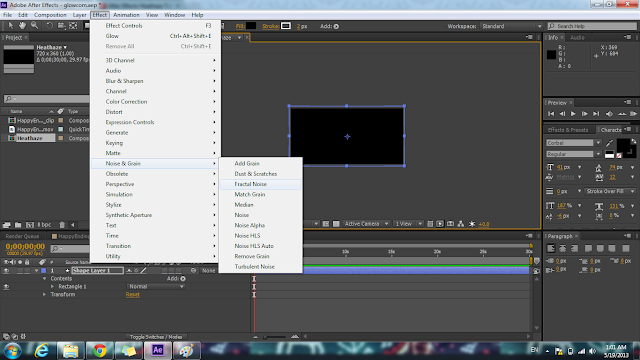Open Character panel fill color swatch
Viewport: 640px width, 360px height.
point(623,145)
